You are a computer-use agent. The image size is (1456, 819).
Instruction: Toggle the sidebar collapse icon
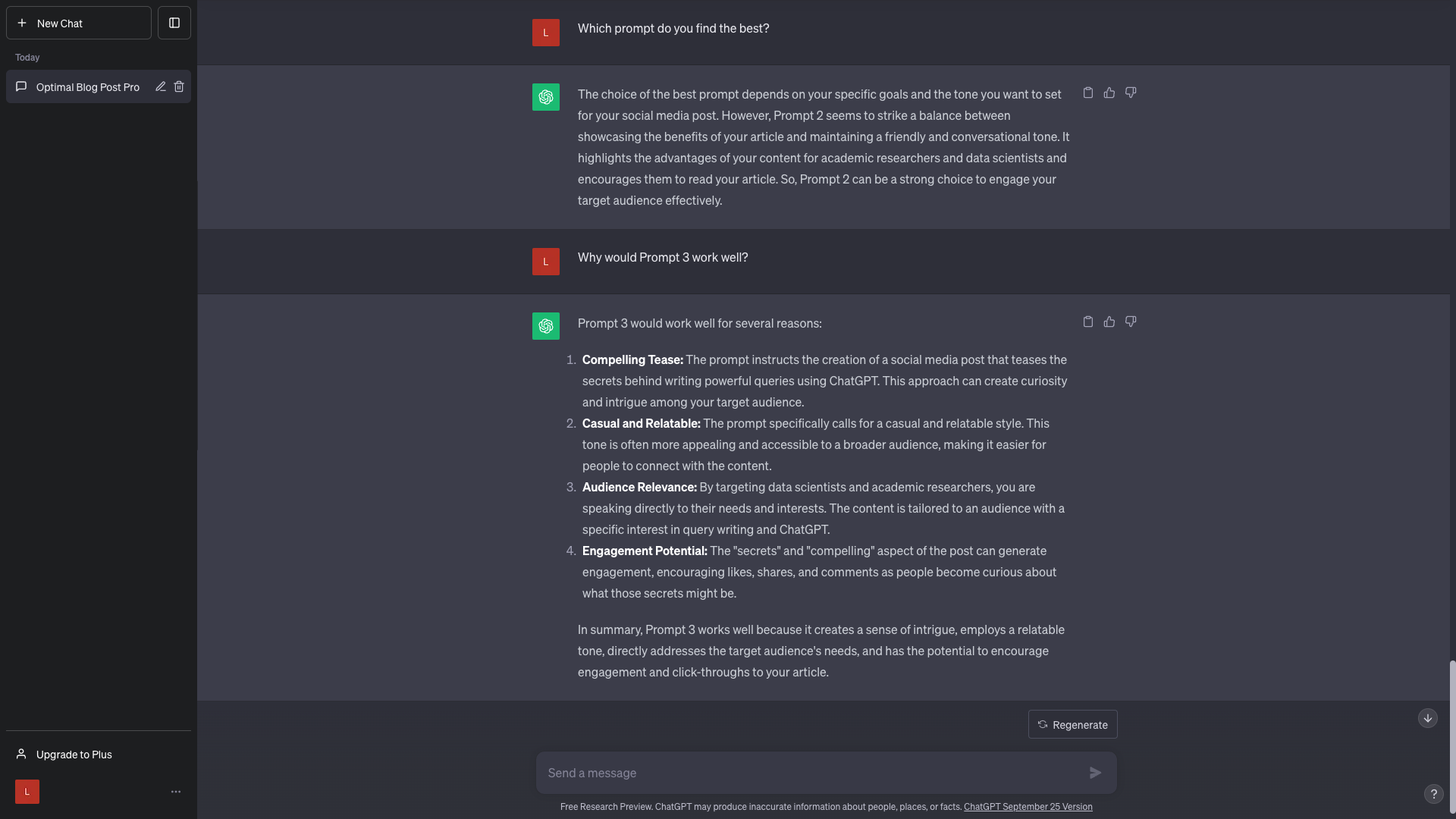click(174, 23)
